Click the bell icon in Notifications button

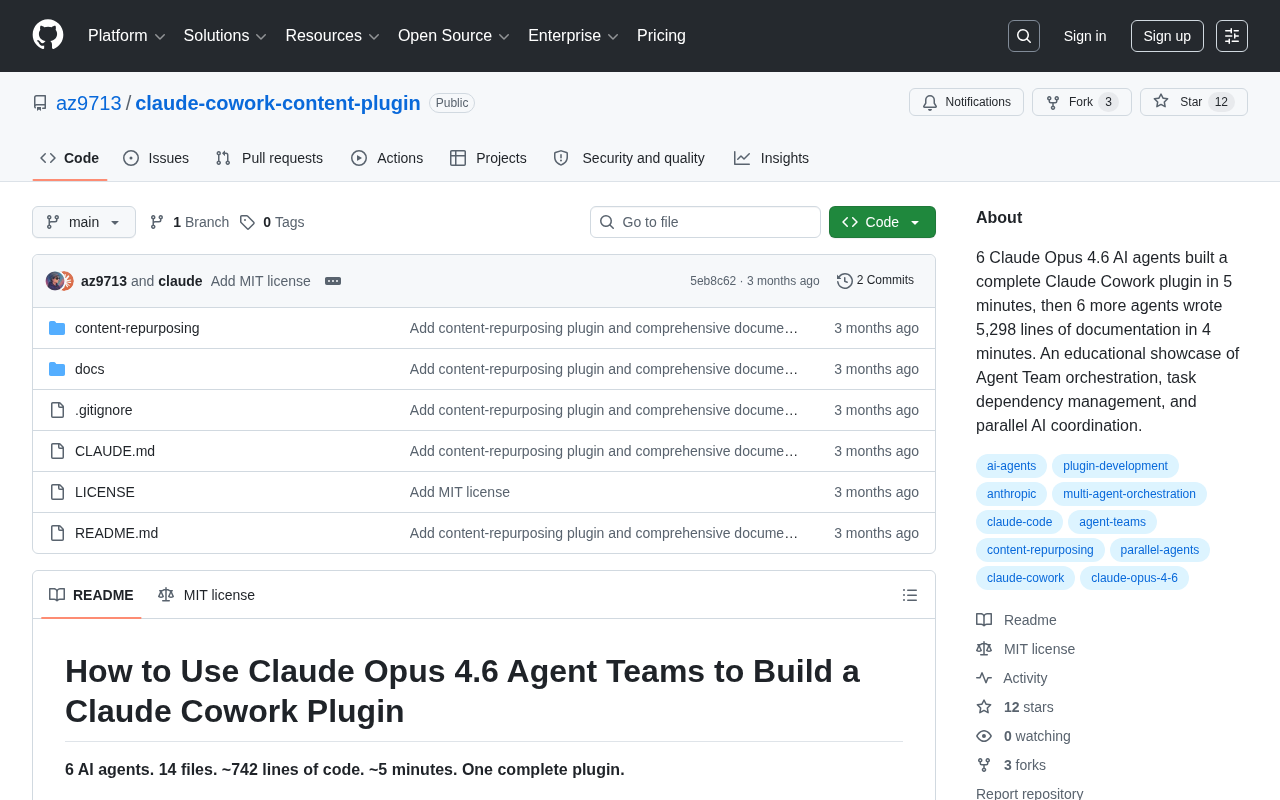pyautogui.click(x=930, y=102)
